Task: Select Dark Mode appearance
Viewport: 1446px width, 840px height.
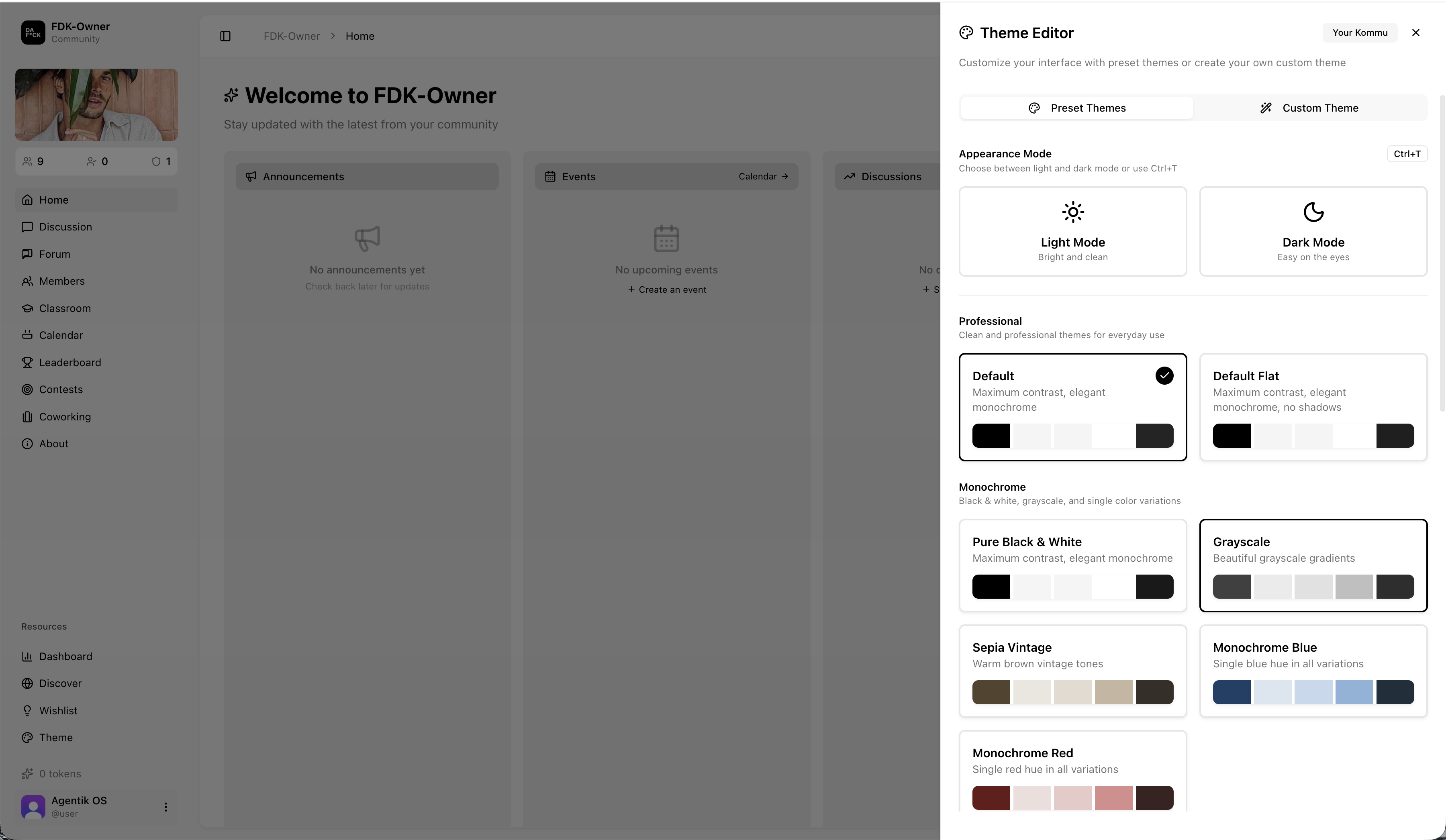Action: click(x=1312, y=231)
